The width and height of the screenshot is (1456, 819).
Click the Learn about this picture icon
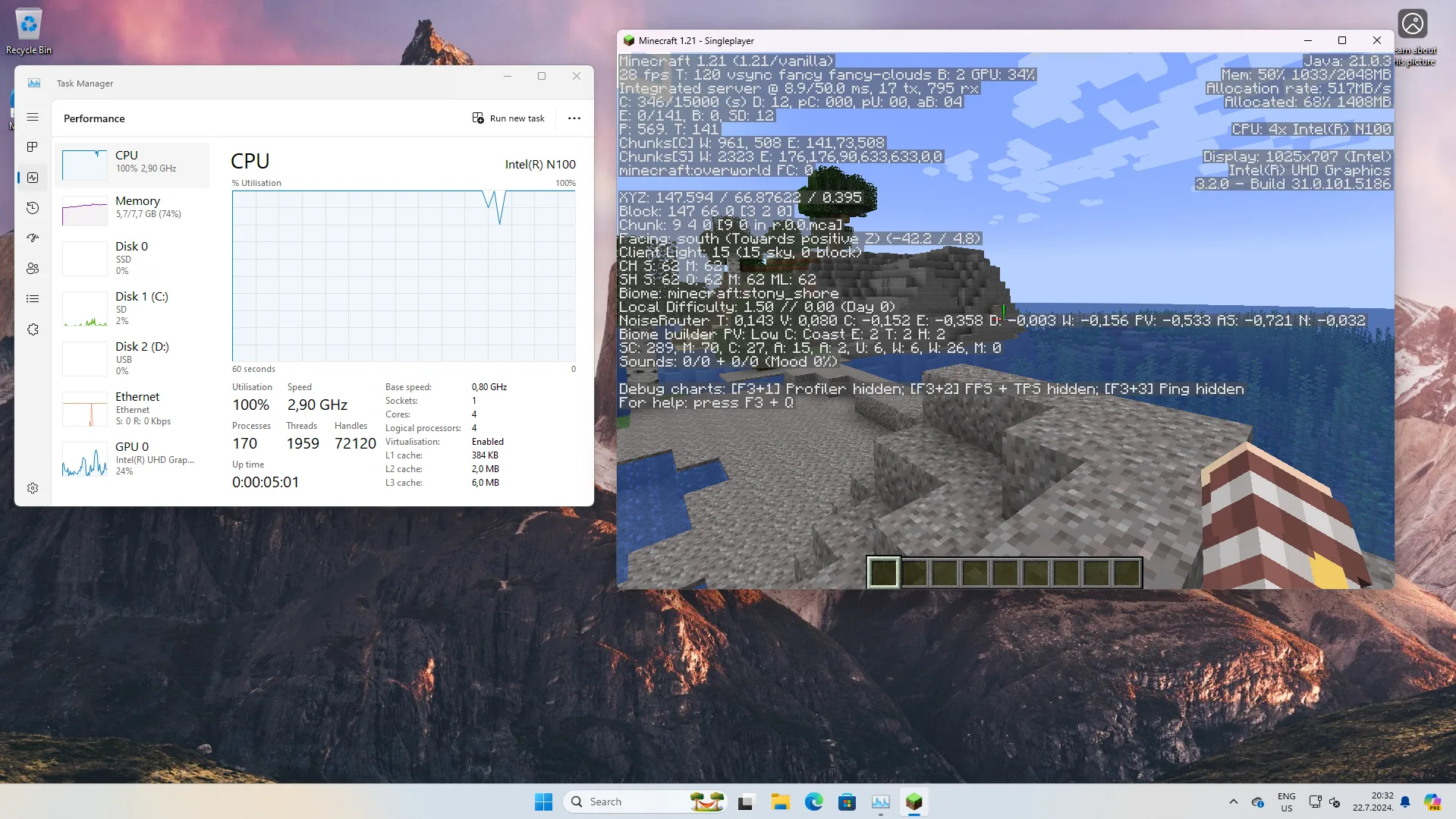tap(1413, 38)
